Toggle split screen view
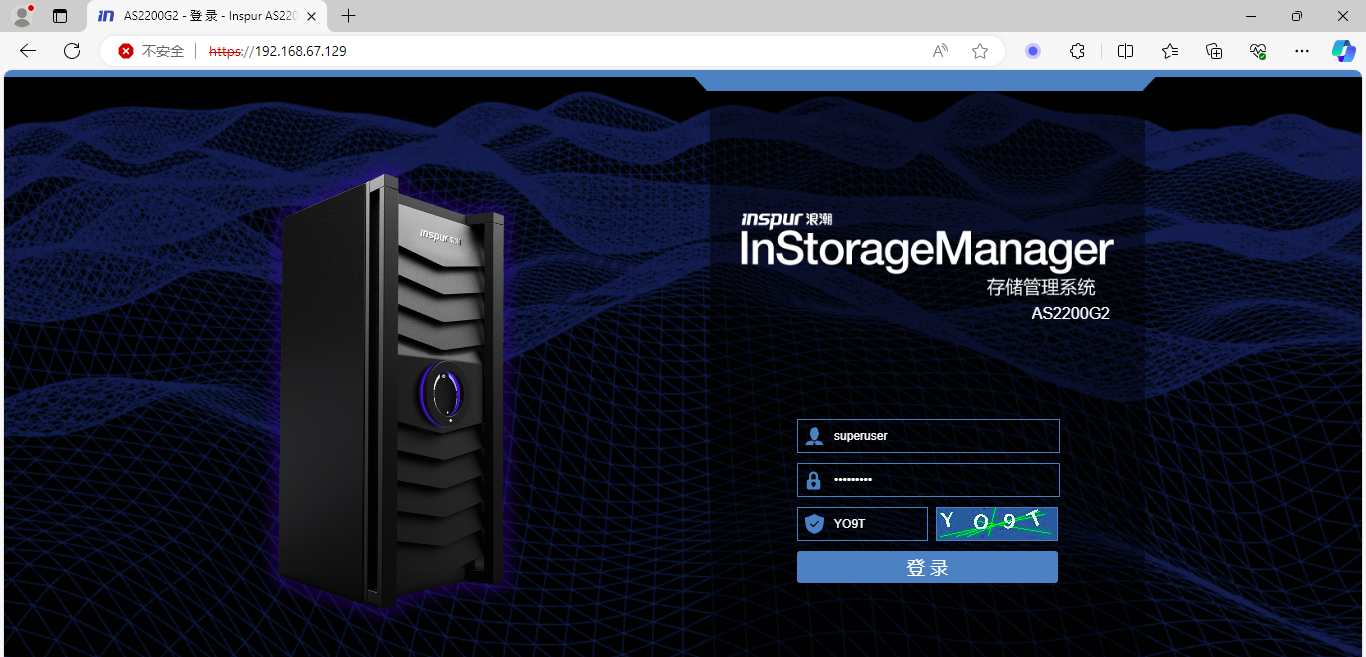Image resolution: width=1366 pixels, height=657 pixels. 1125,51
